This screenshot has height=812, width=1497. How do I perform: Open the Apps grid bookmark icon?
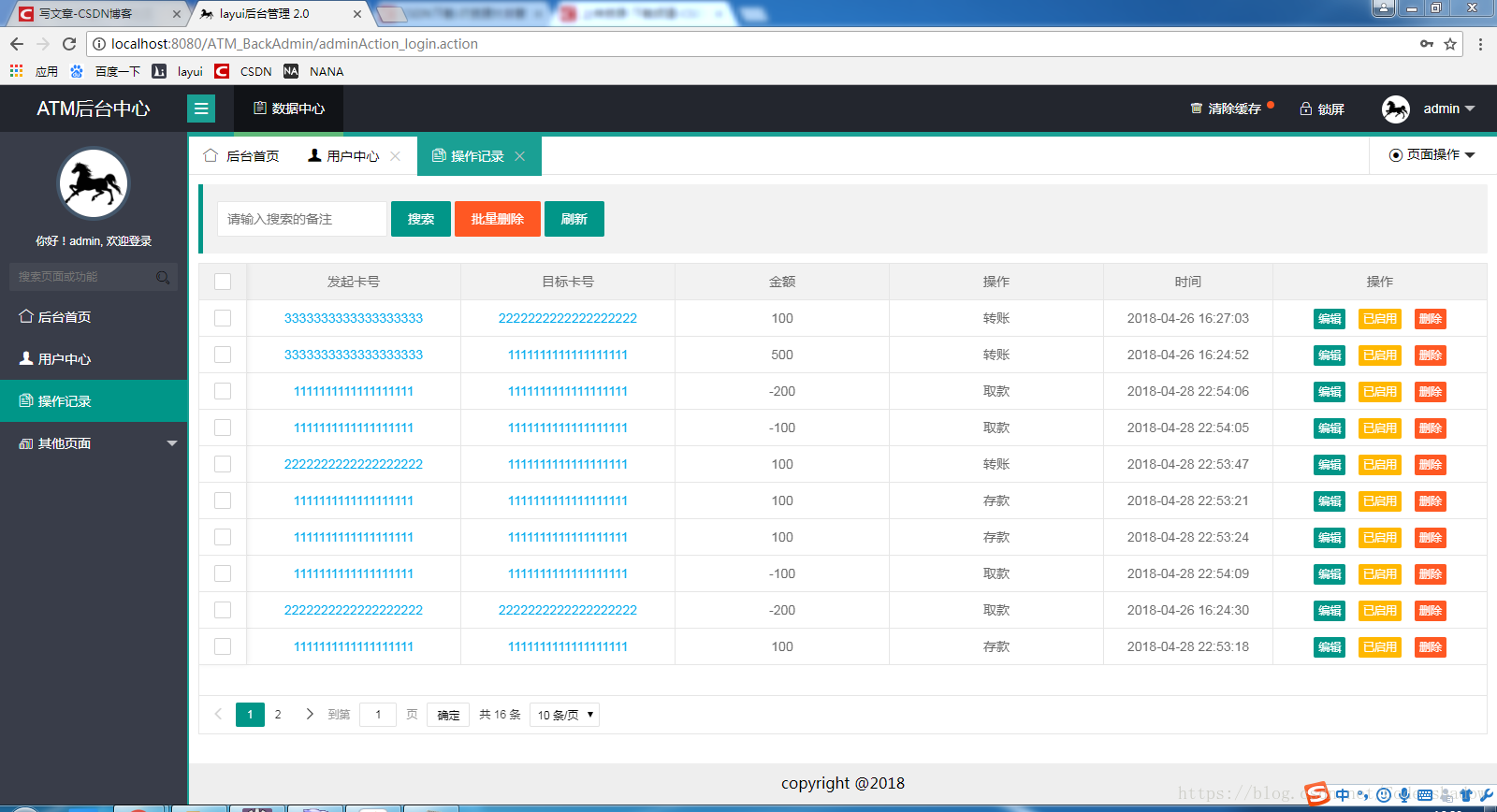16,71
